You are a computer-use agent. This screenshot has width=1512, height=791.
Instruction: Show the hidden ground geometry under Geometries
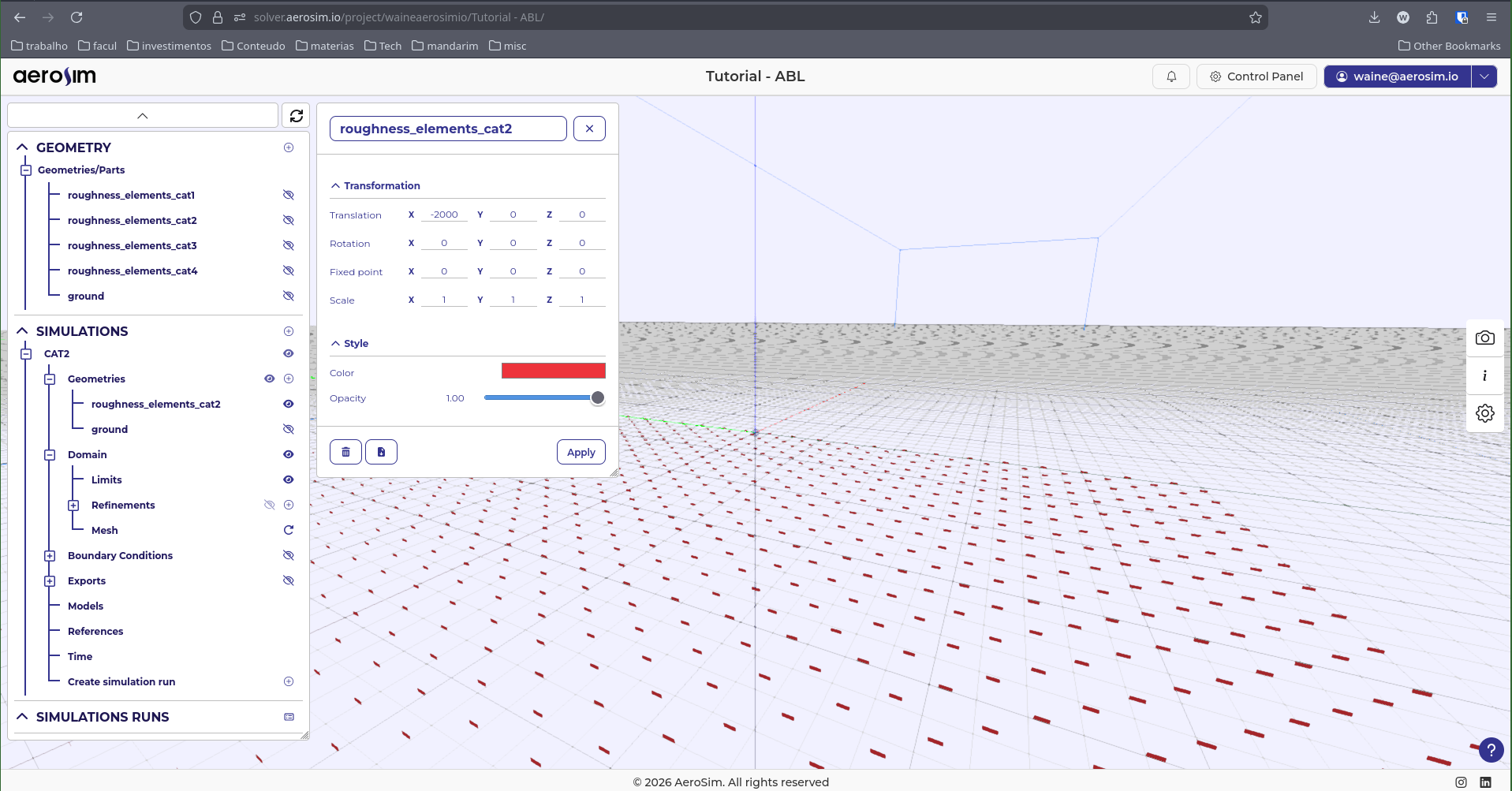288,429
